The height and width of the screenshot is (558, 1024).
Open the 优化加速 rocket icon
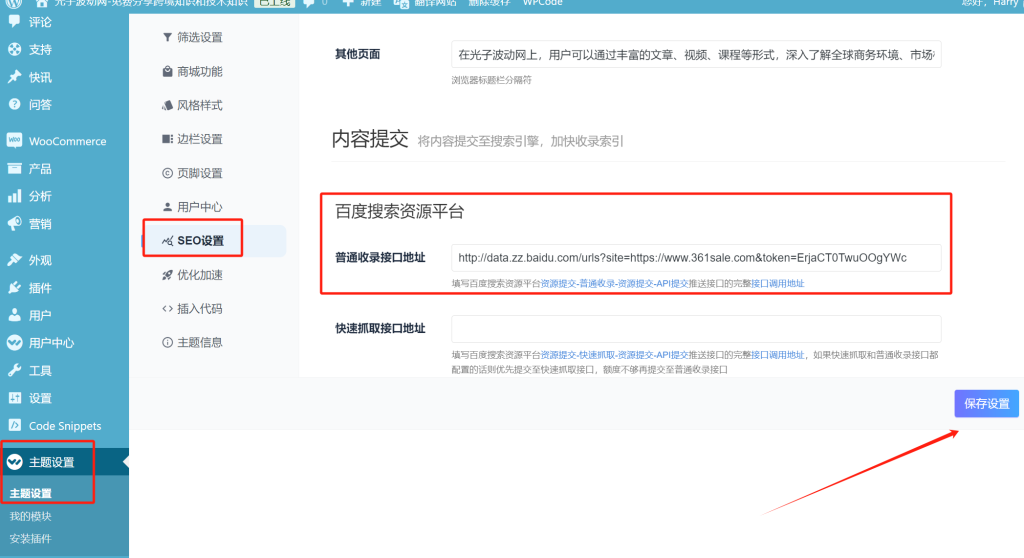click(x=167, y=275)
